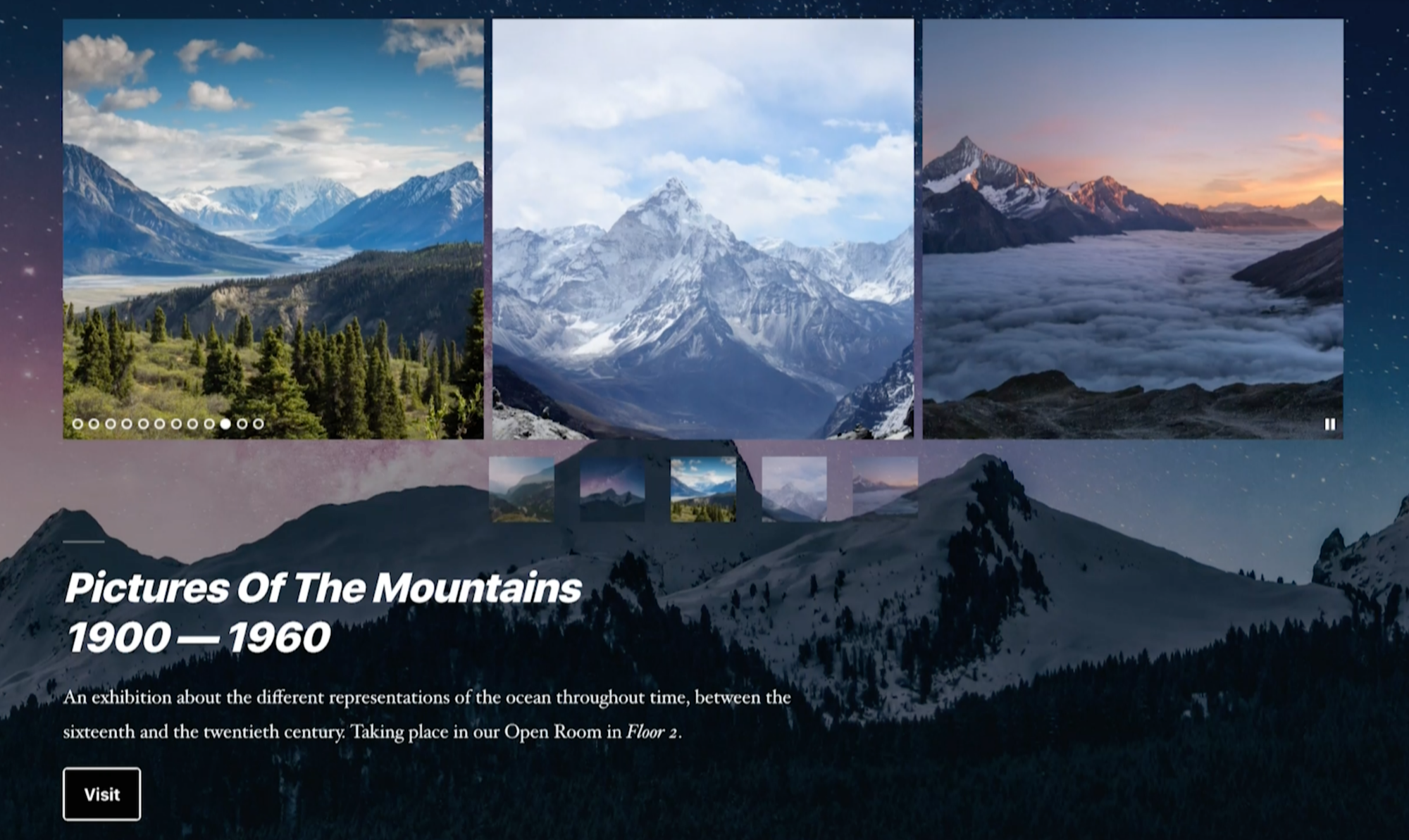Viewport: 1409px width, 840px height.
Task: Select the first carousel pagination dot
Action: [77, 424]
